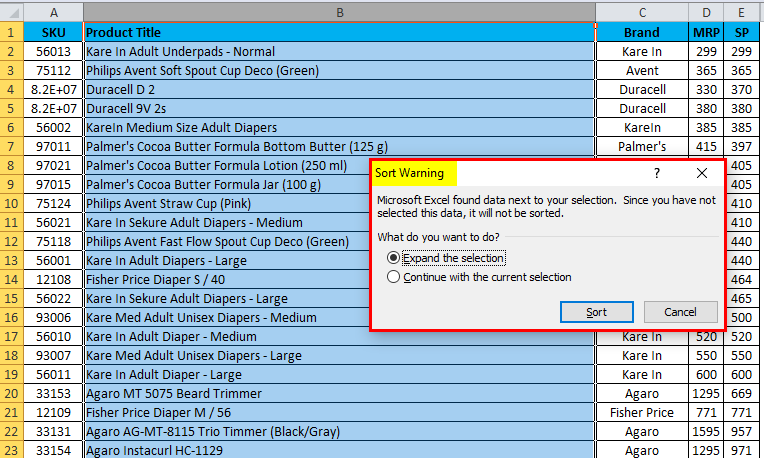Click the SKU header cell
Image resolution: width=764 pixels, height=458 pixels.
54,32
